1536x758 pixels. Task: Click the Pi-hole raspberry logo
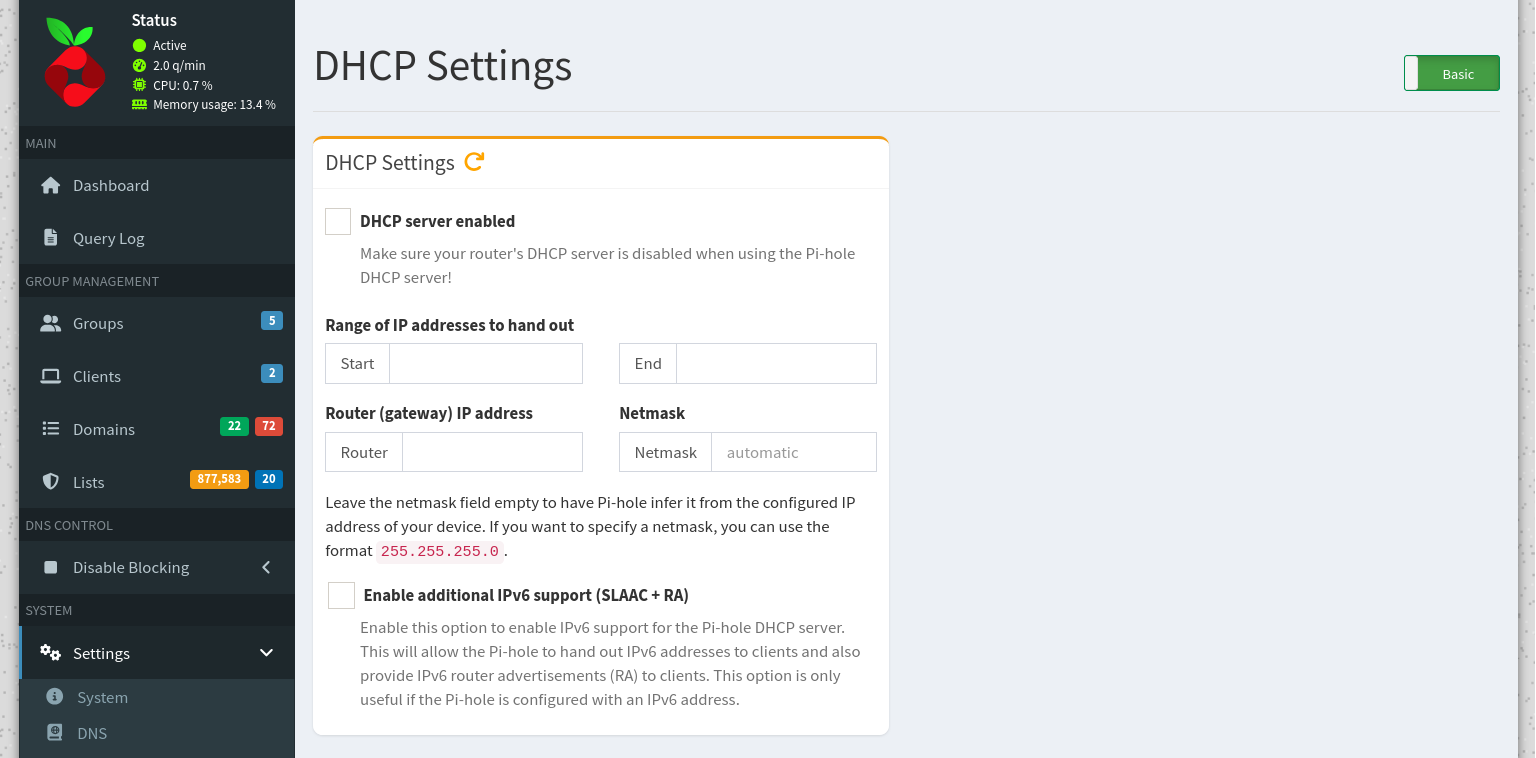74,63
